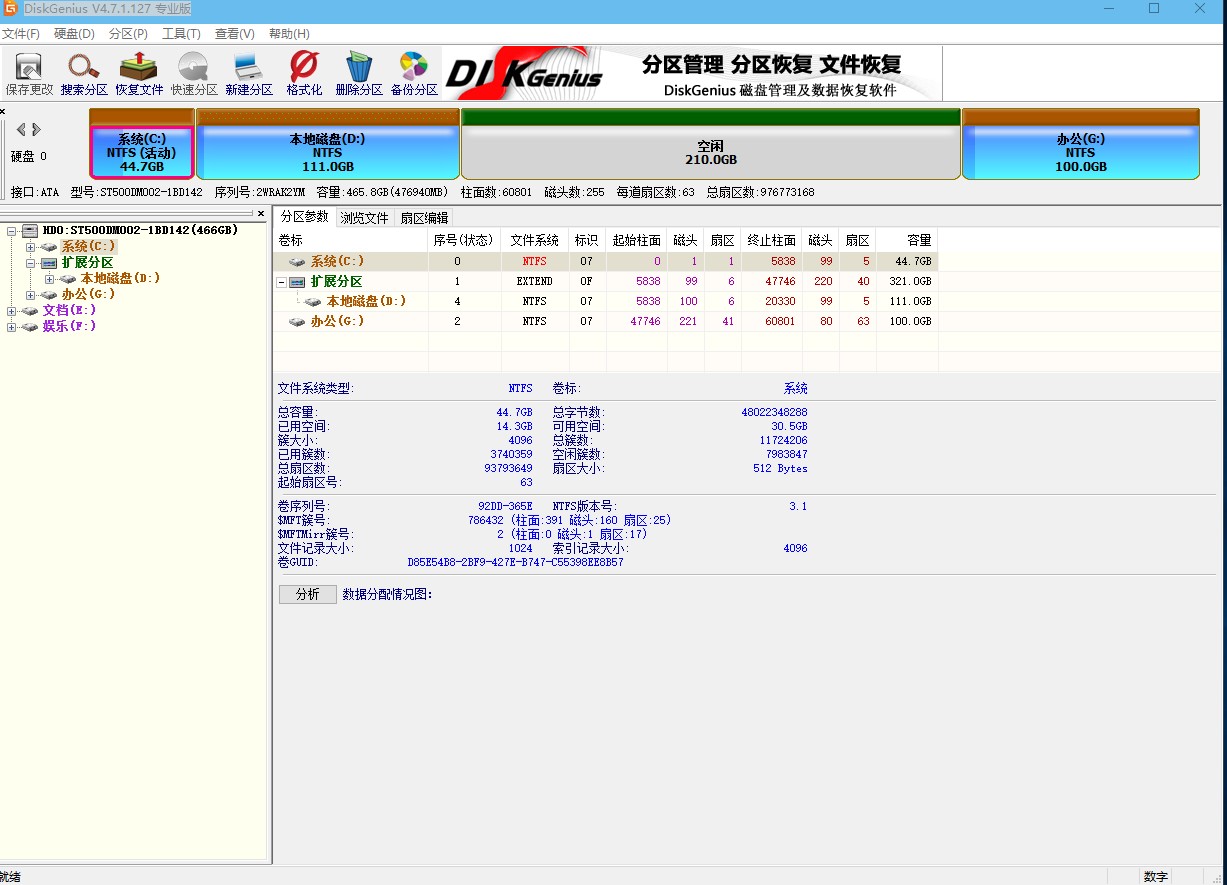The width and height of the screenshot is (1227, 885).
Task: Open the 工具(T) menu
Action: [181, 34]
